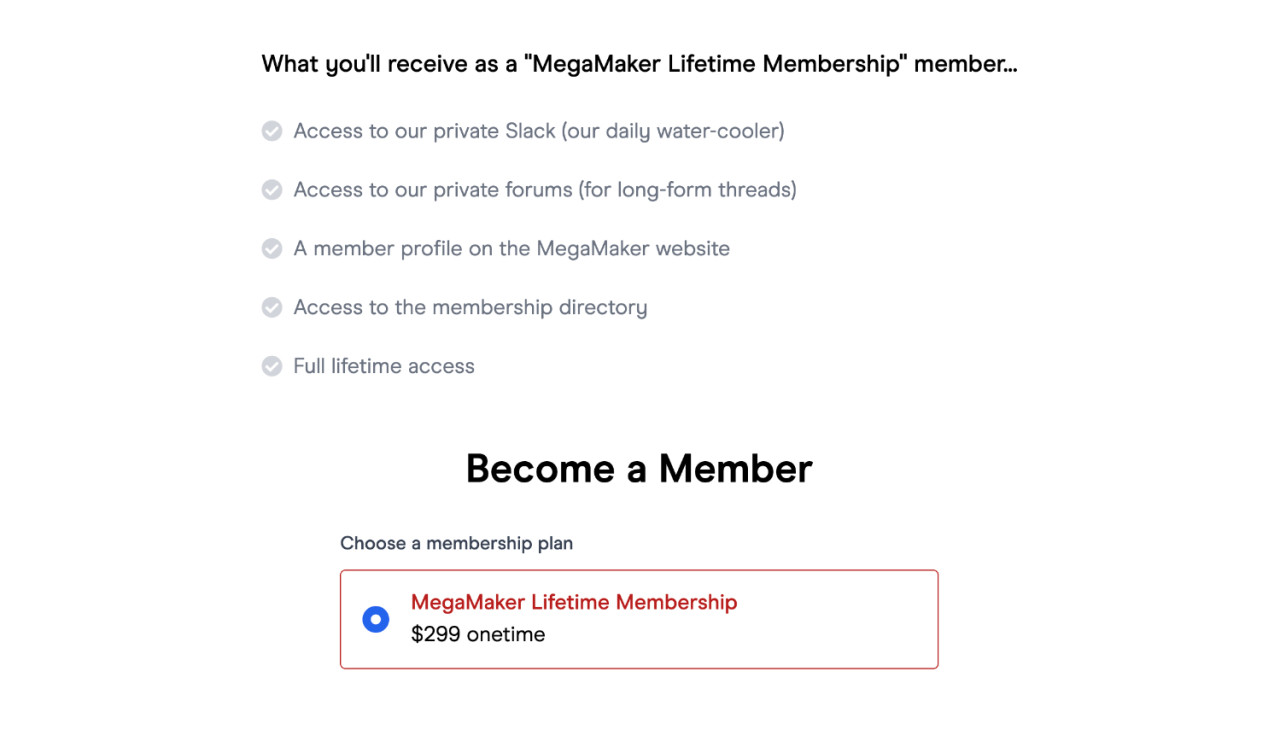Click the What you'll receive heading
This screenshot has height=730, width=1280.
tap(639, 63)
